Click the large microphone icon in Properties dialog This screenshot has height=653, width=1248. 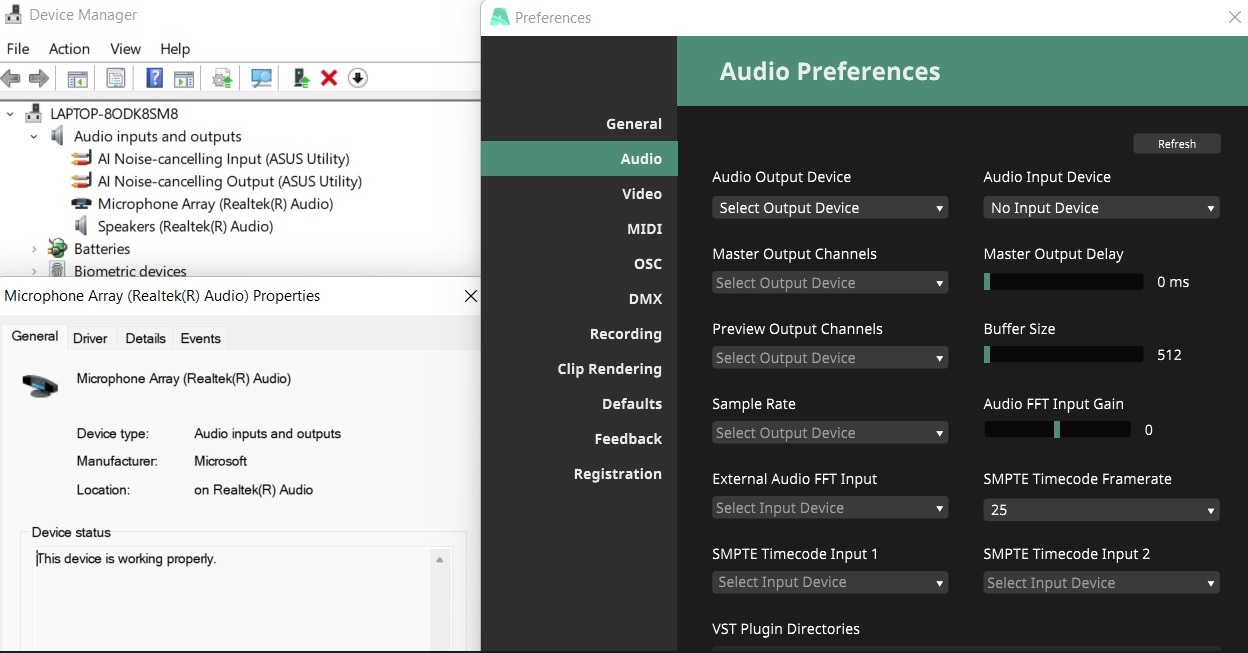coord(40,385)
